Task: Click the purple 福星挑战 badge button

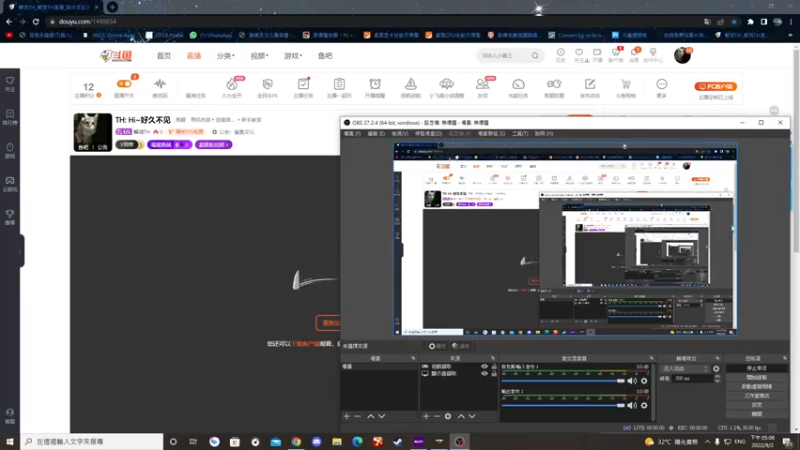Action: pos(169,145)
